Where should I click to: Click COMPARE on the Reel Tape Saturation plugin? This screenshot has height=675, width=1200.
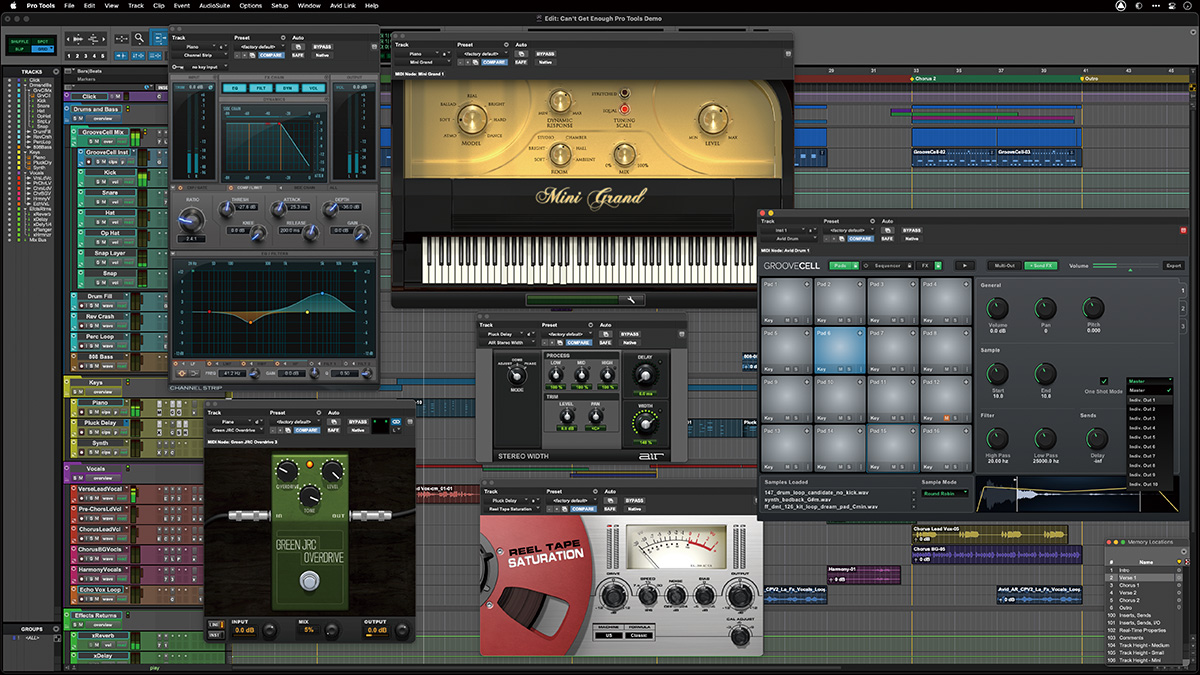coord(583,509)
